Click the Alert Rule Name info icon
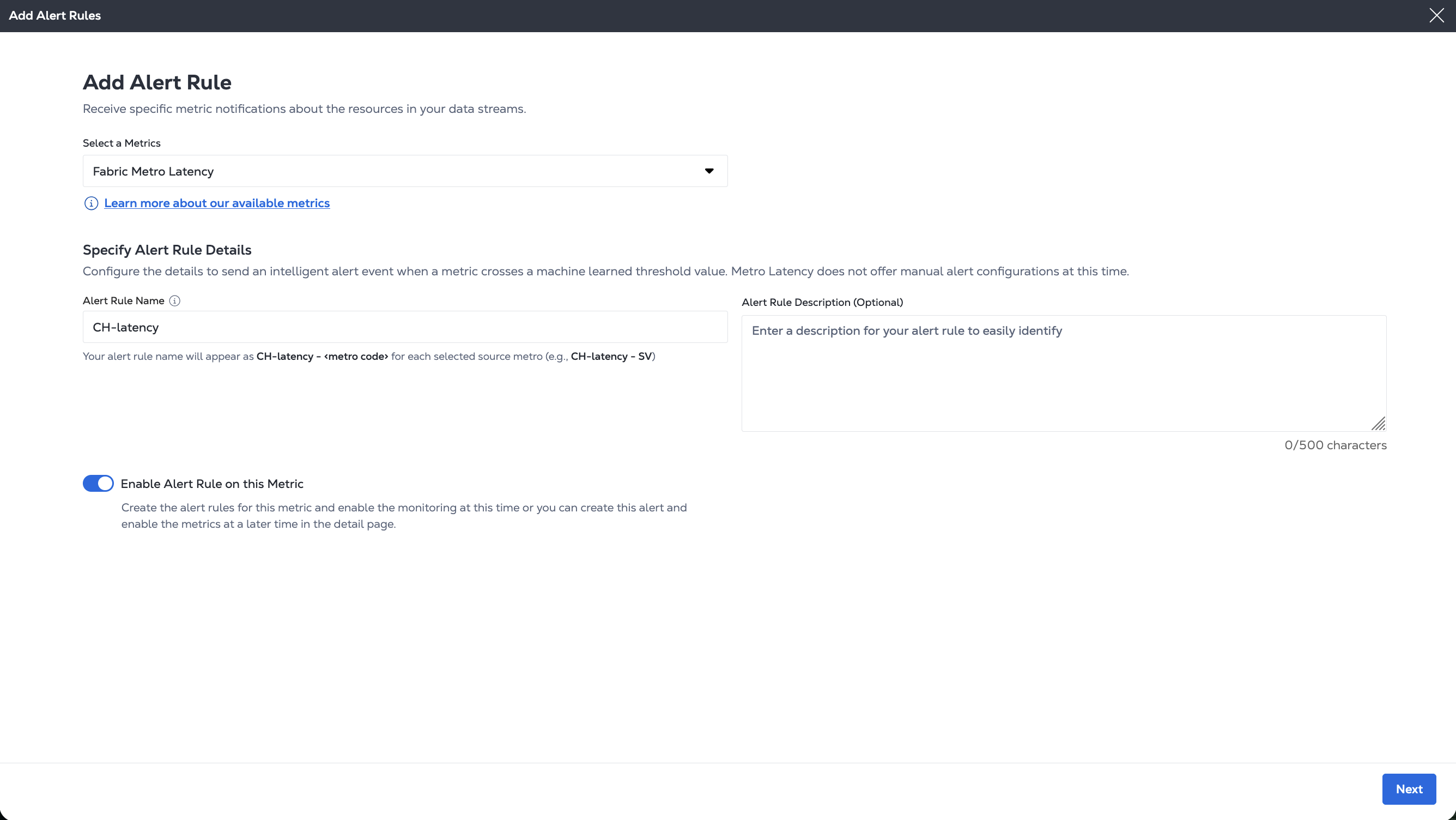 coord(175,301)
